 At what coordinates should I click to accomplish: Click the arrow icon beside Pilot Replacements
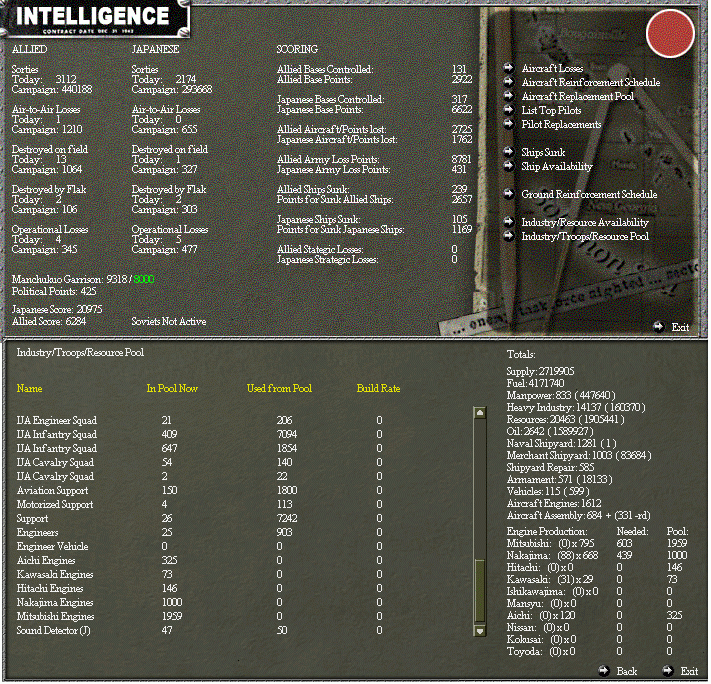click(509, 124)
